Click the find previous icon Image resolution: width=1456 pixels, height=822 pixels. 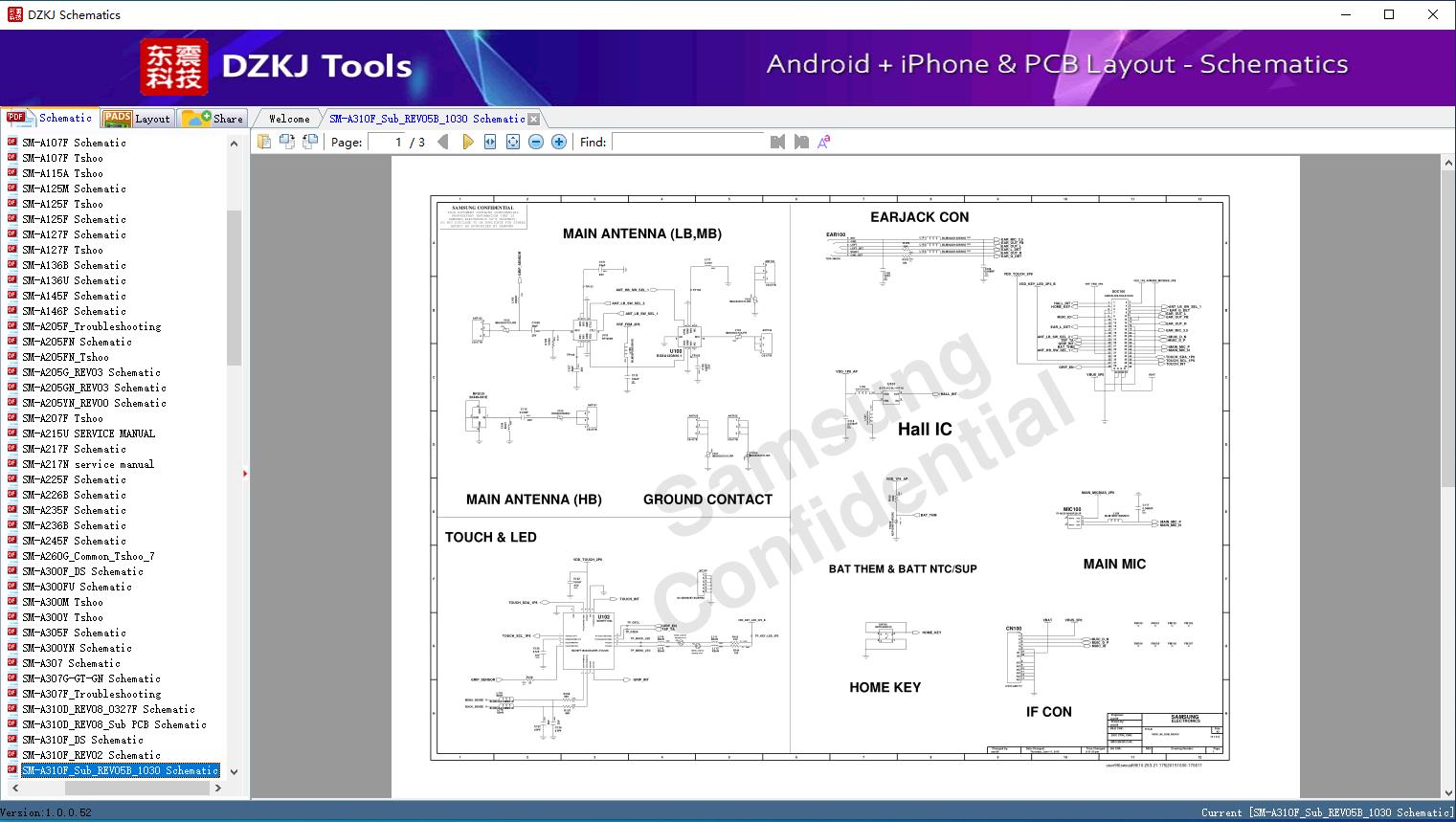(777, 142)
